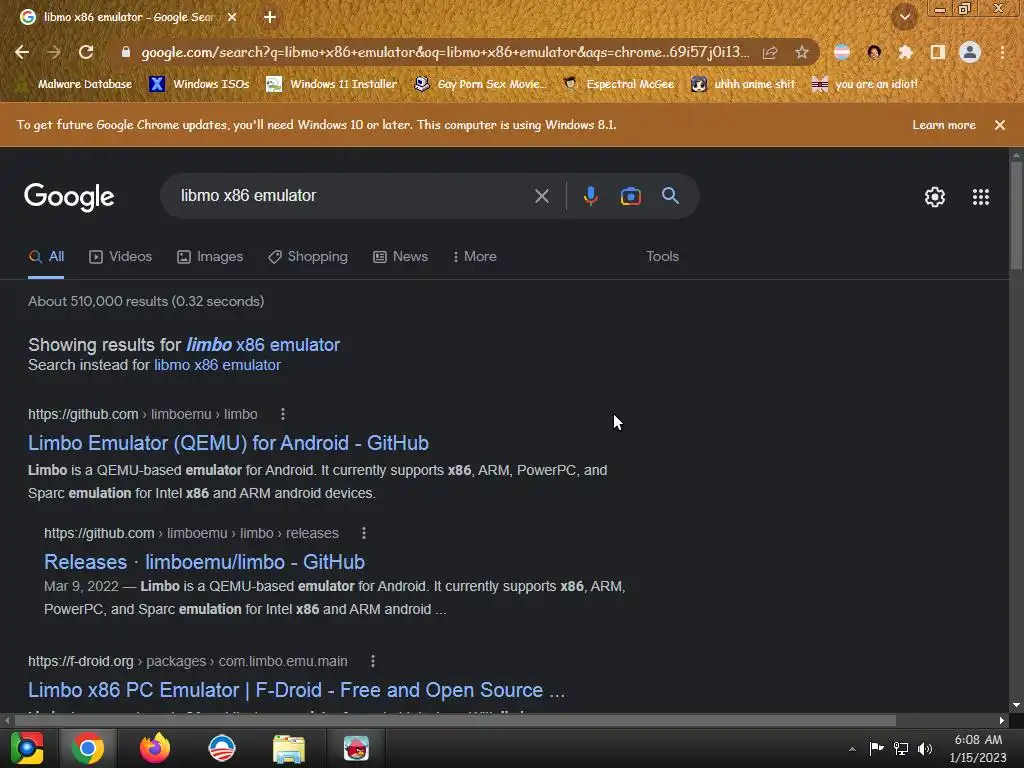Open the Extensions puzzle icon
This screenshot has width=1024, height=768.
[x=905, y=52]
